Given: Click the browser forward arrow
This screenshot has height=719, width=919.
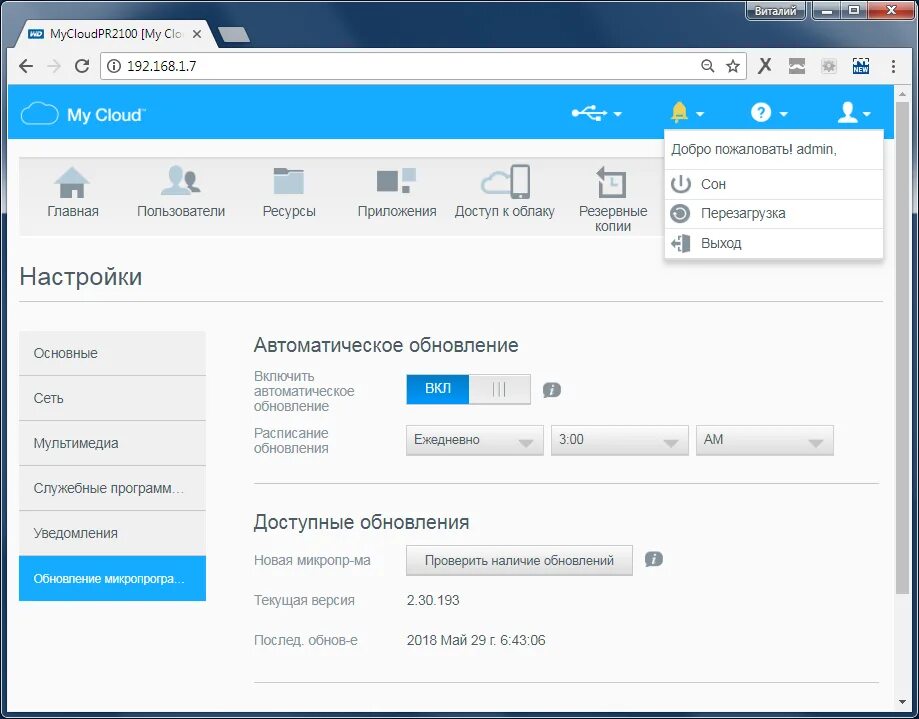Looking at the screenshot, I should [54, 66].
